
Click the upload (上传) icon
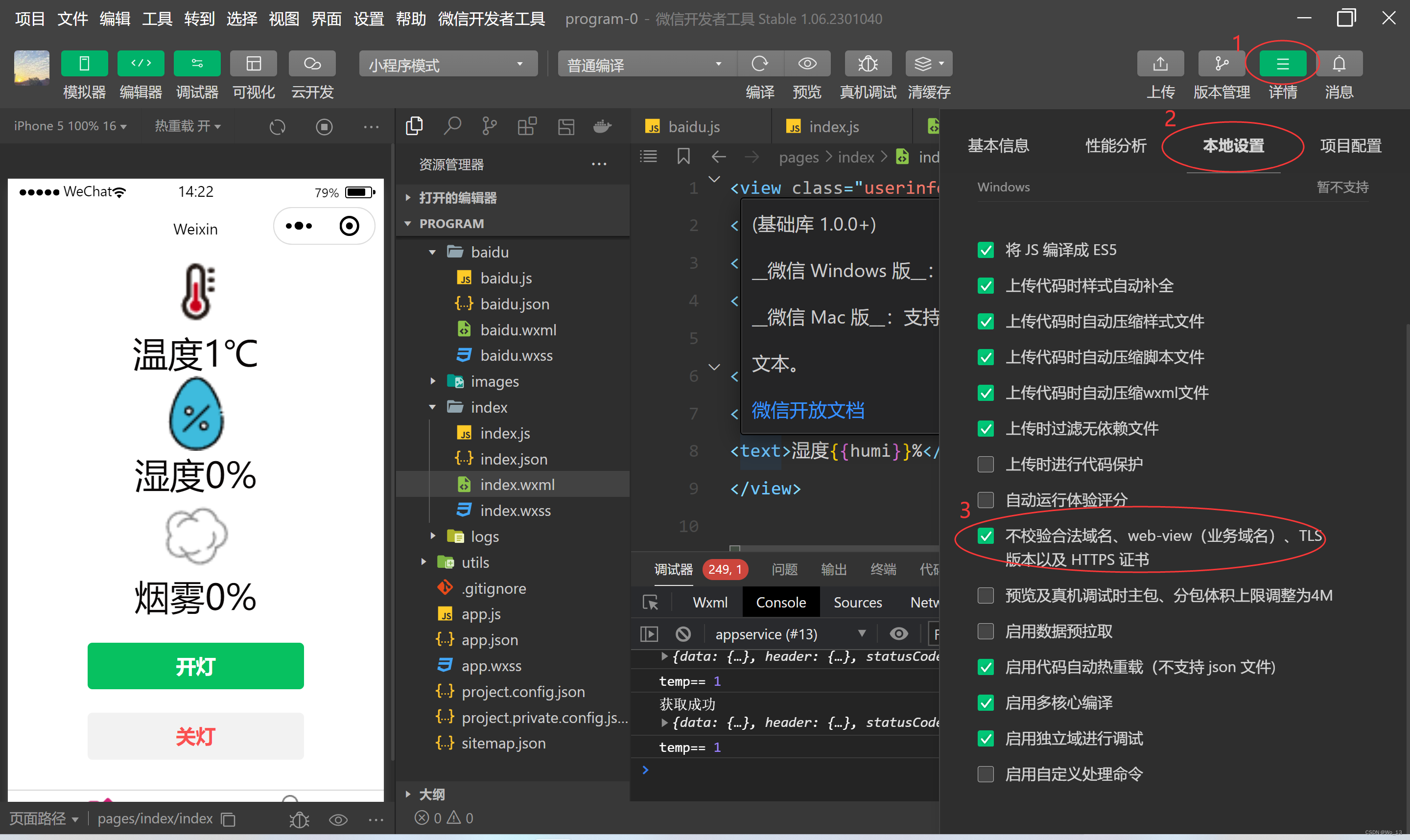point(1160,64)
